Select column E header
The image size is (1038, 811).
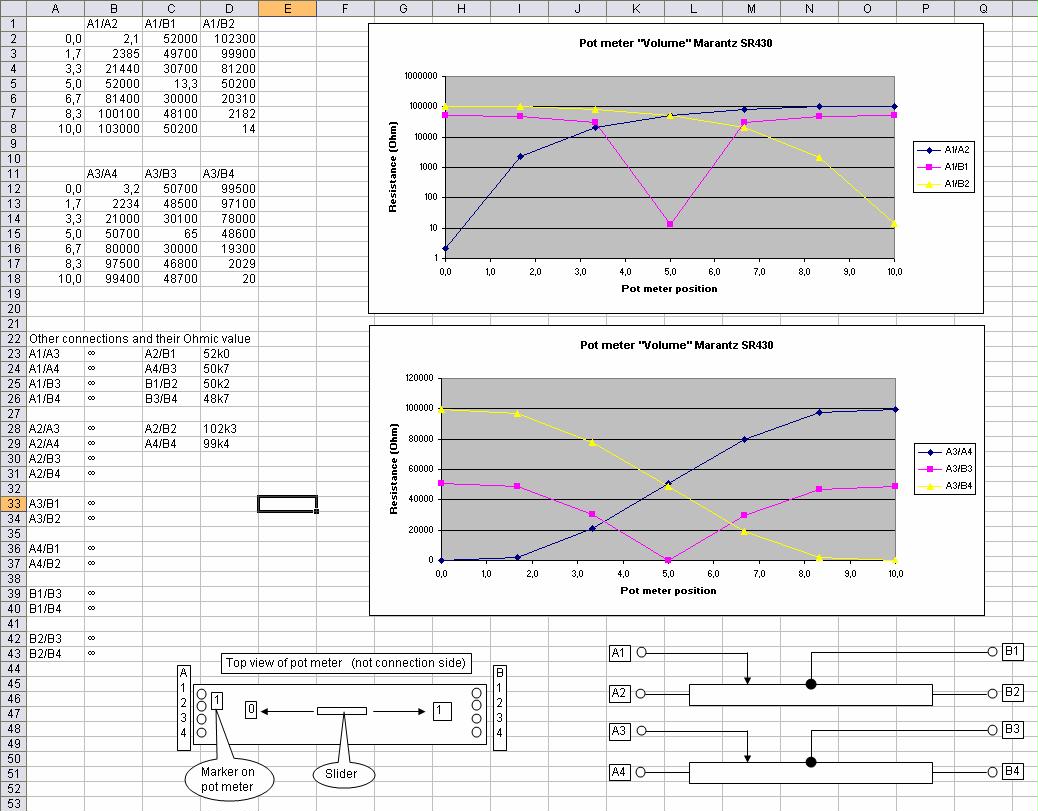[x=287, y=9]
